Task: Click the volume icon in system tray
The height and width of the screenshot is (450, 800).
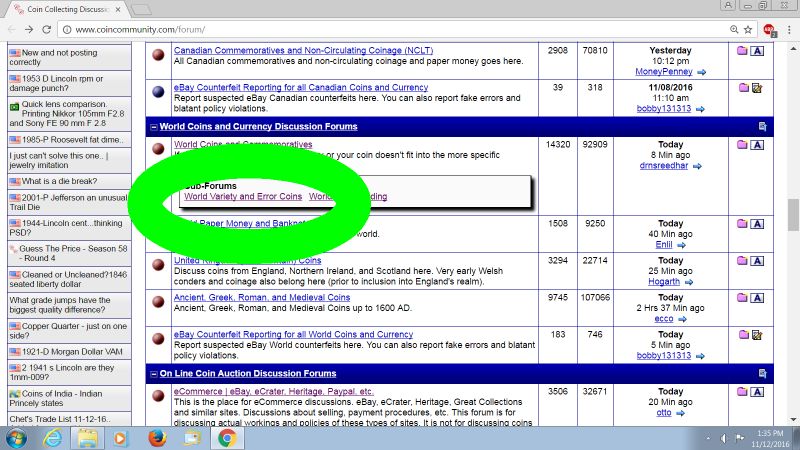Action: pyautogui.click(x=723, y=438)
